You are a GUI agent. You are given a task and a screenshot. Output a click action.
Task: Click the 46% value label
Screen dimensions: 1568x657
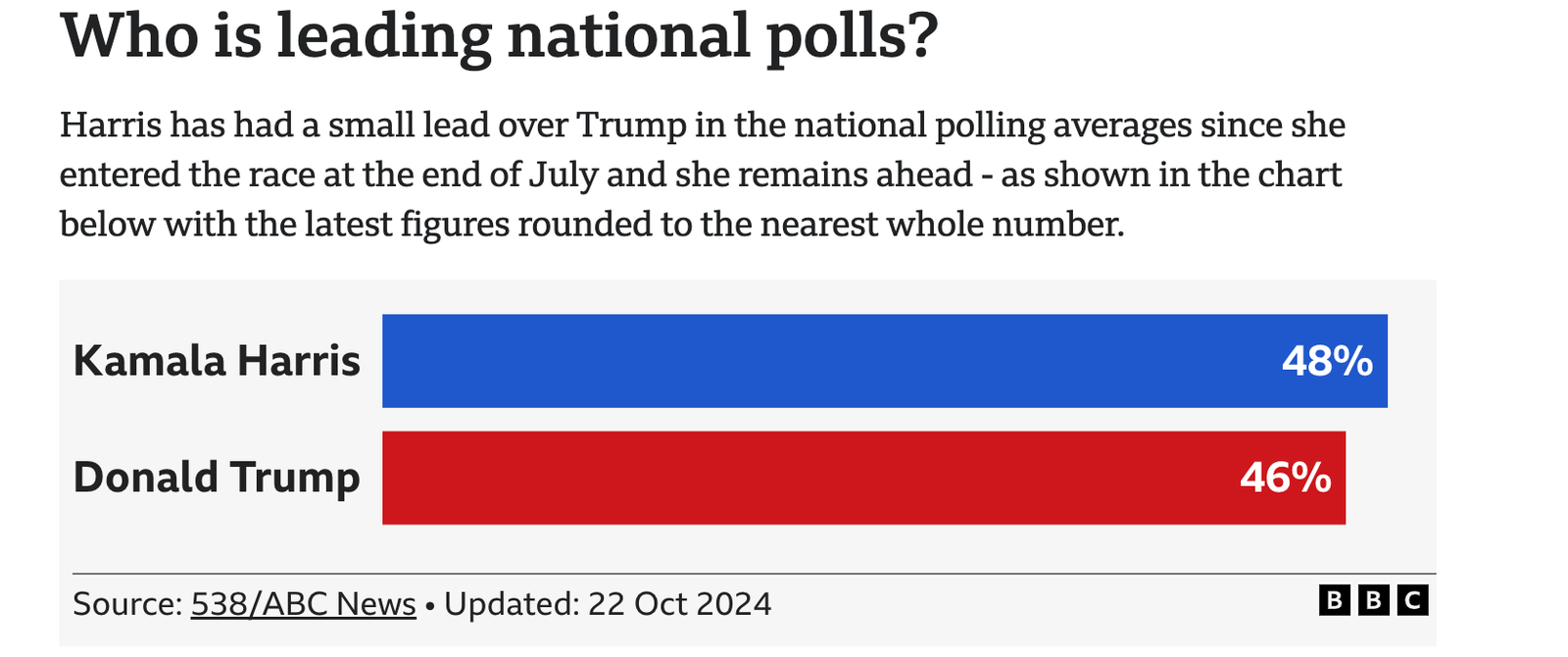coord(1285,479)
